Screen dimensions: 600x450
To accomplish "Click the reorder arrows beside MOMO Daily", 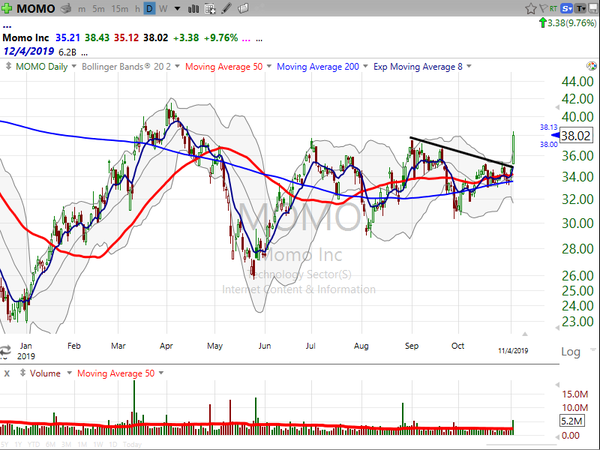I will [8, 66].
